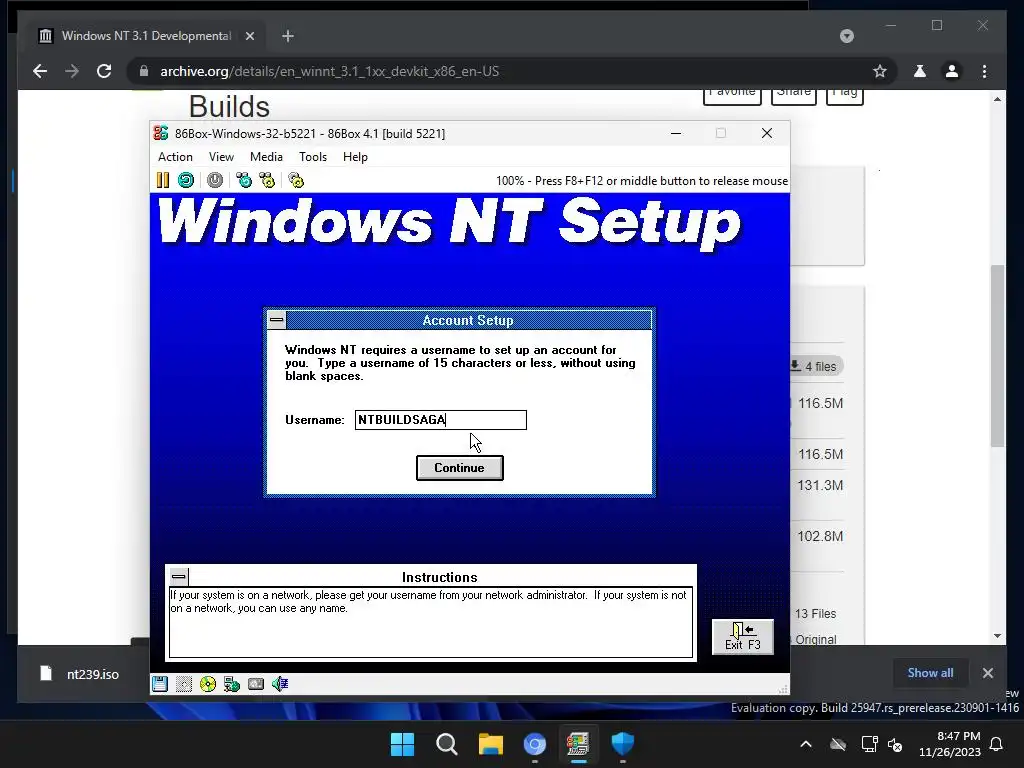
Task: Click 86Box taskbar icon
Action: pyautogui.click(x=579, y=744)
